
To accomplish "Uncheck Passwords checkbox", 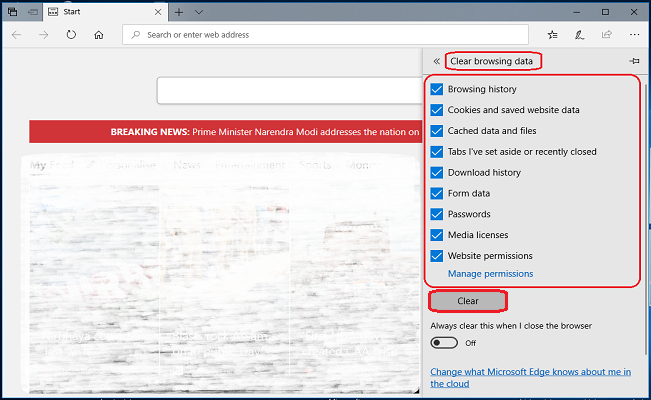I will click(x=437, y=214).
